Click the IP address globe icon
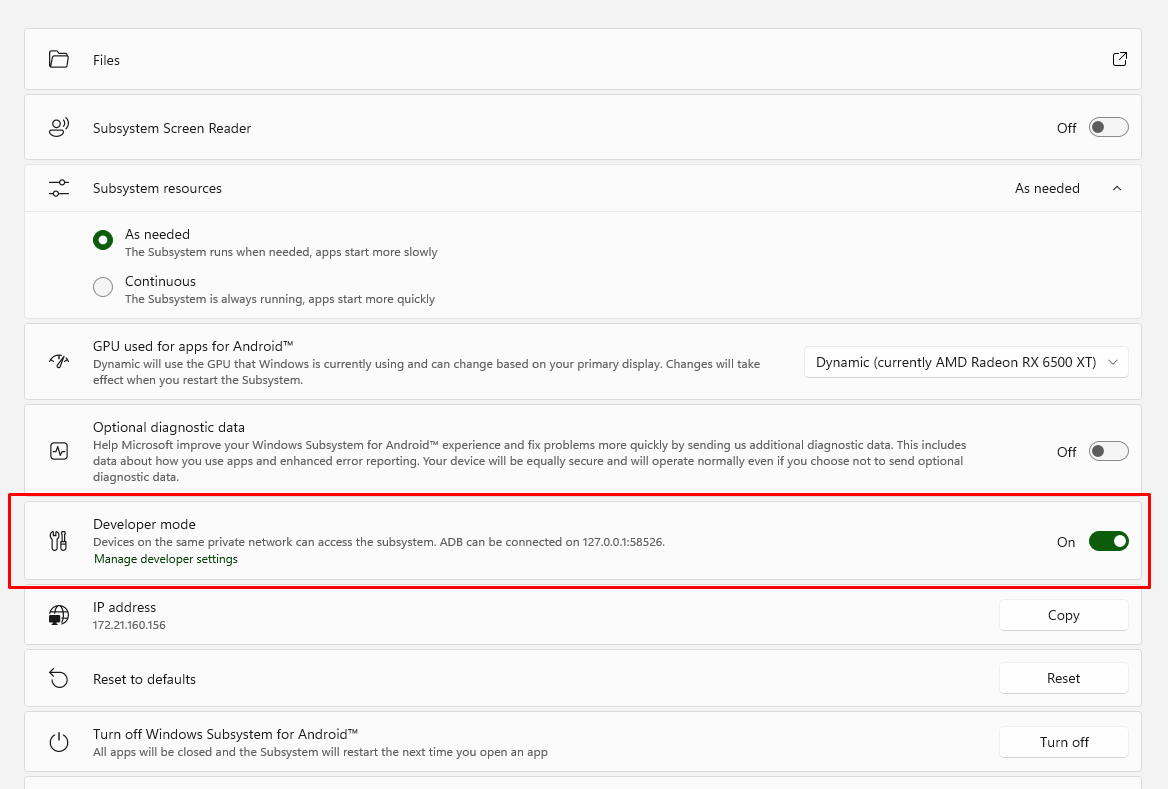Viewport: 1168px width, 789px height. click(59, 615)
